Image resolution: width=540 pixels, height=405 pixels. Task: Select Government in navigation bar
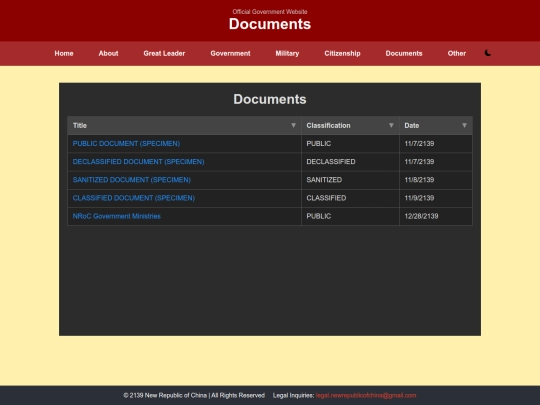tap(230, 53)
